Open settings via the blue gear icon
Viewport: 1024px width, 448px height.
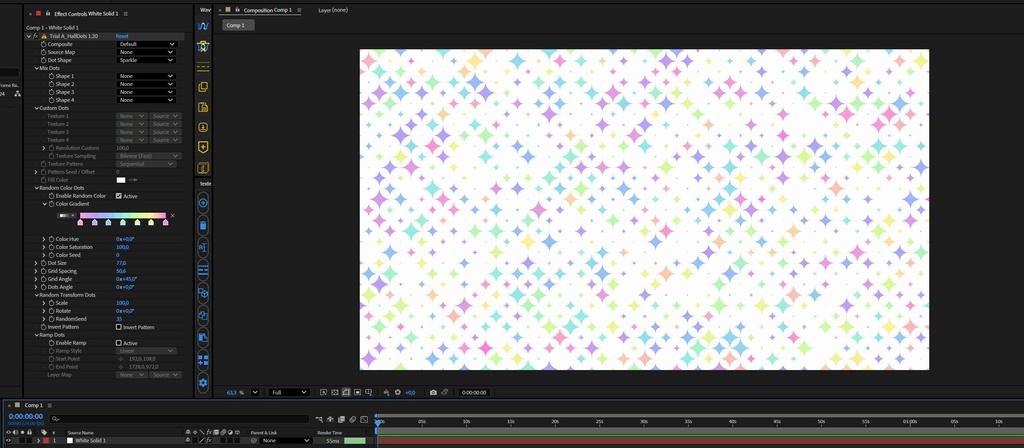coord(203,383)
